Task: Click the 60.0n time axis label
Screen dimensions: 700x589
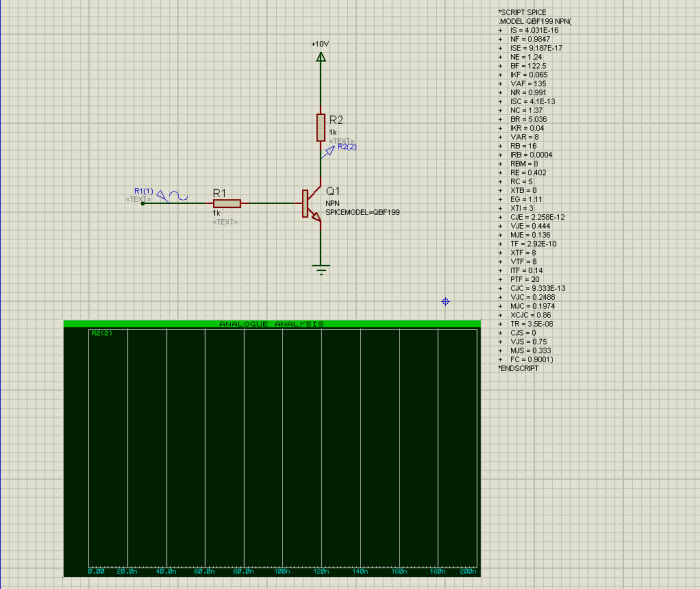Action: coord(204,571)
